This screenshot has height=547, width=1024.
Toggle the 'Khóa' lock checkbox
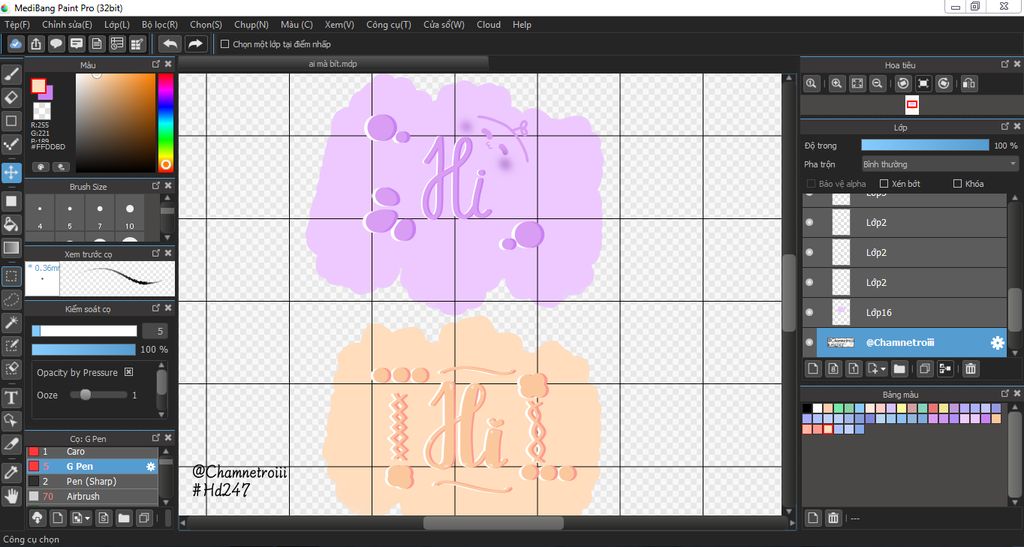(x=957, y=183)
